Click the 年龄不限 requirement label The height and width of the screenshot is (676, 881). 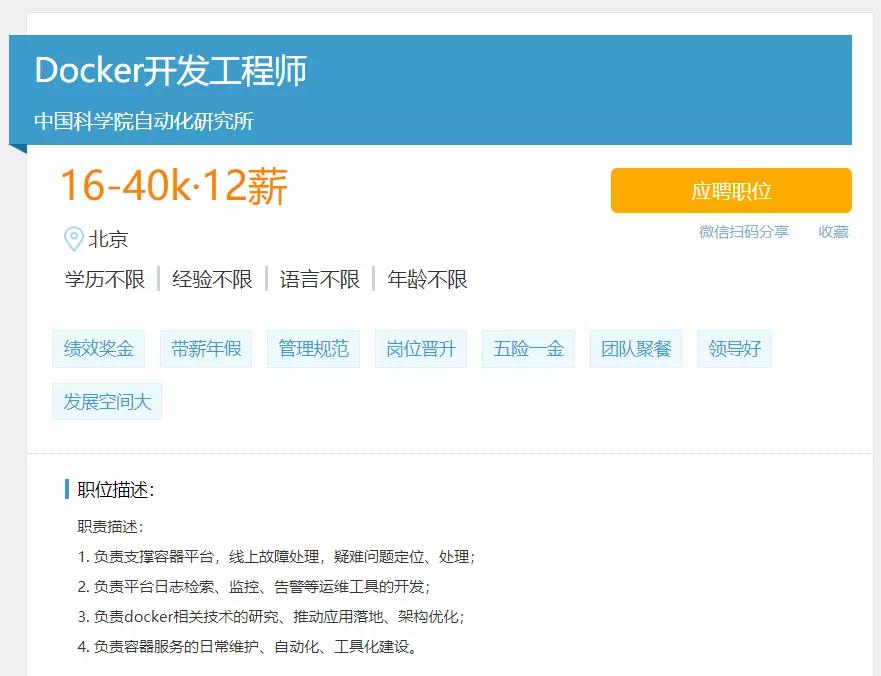[x=427, y=279]
